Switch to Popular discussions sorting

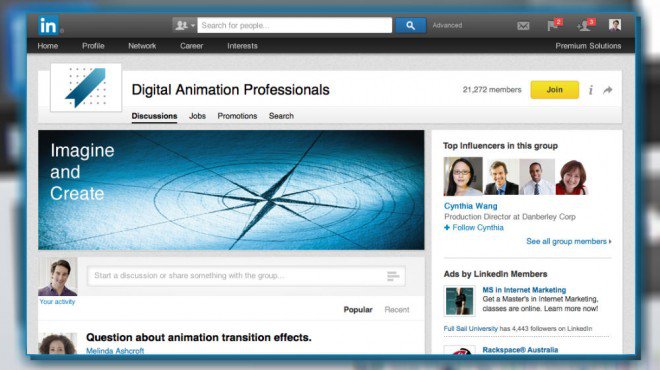pos(358,309)
